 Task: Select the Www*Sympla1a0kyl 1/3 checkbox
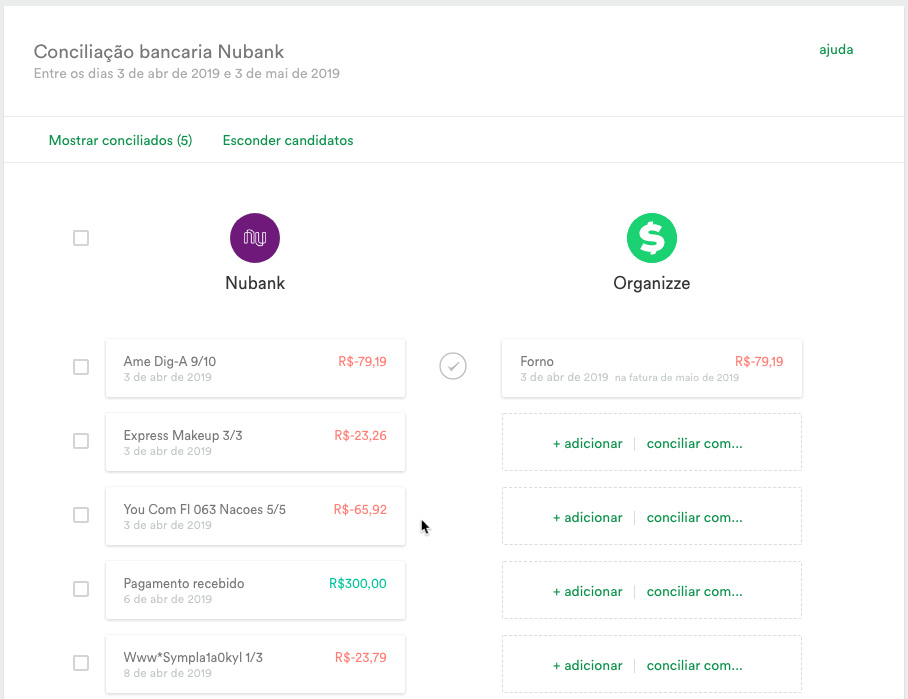(x=81, y=663)
